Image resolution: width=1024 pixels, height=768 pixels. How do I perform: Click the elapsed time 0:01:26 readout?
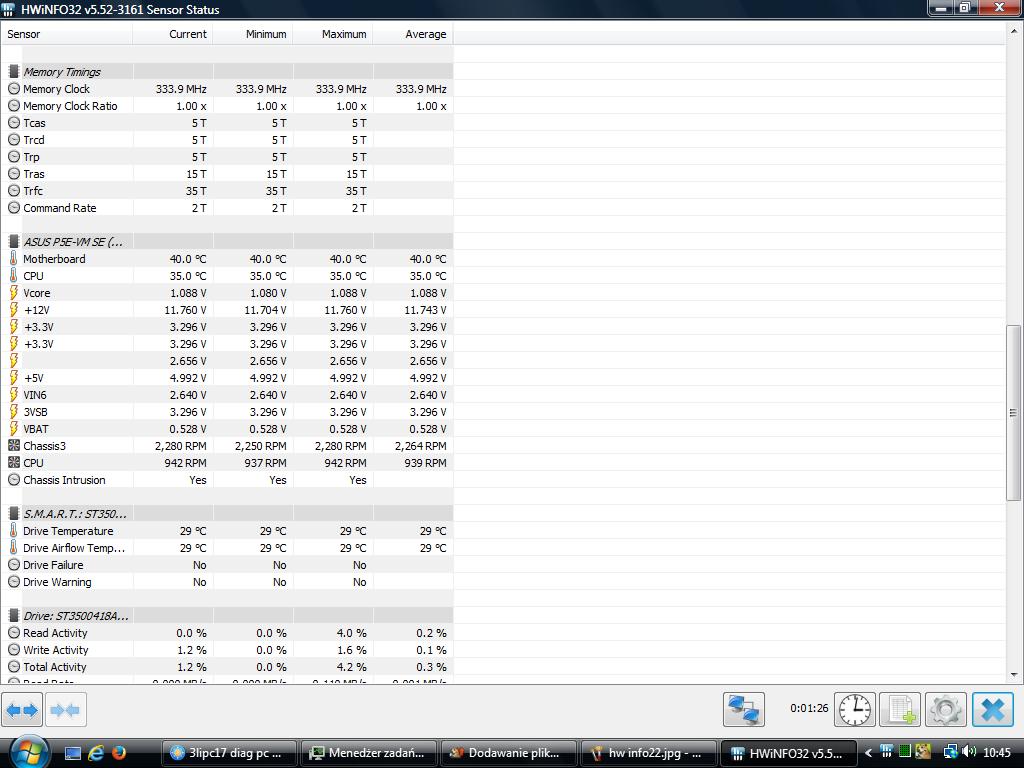(x=809, y=708)
